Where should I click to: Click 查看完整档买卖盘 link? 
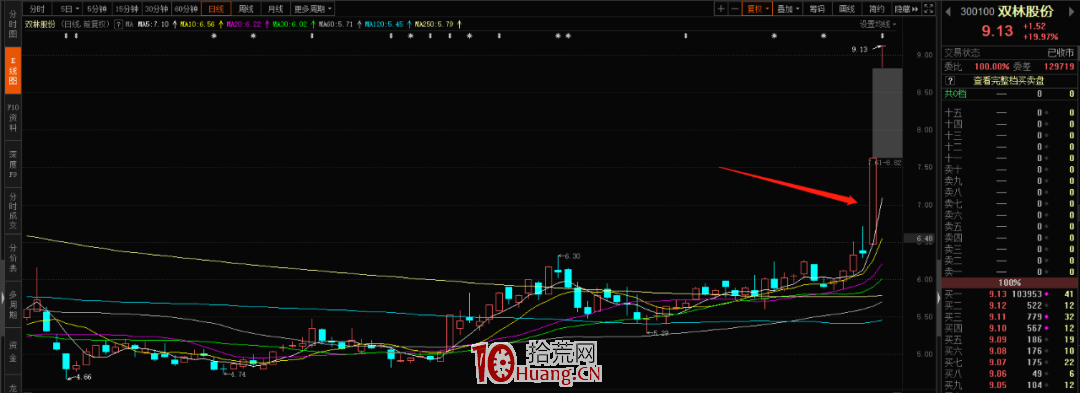[1008, 81]
